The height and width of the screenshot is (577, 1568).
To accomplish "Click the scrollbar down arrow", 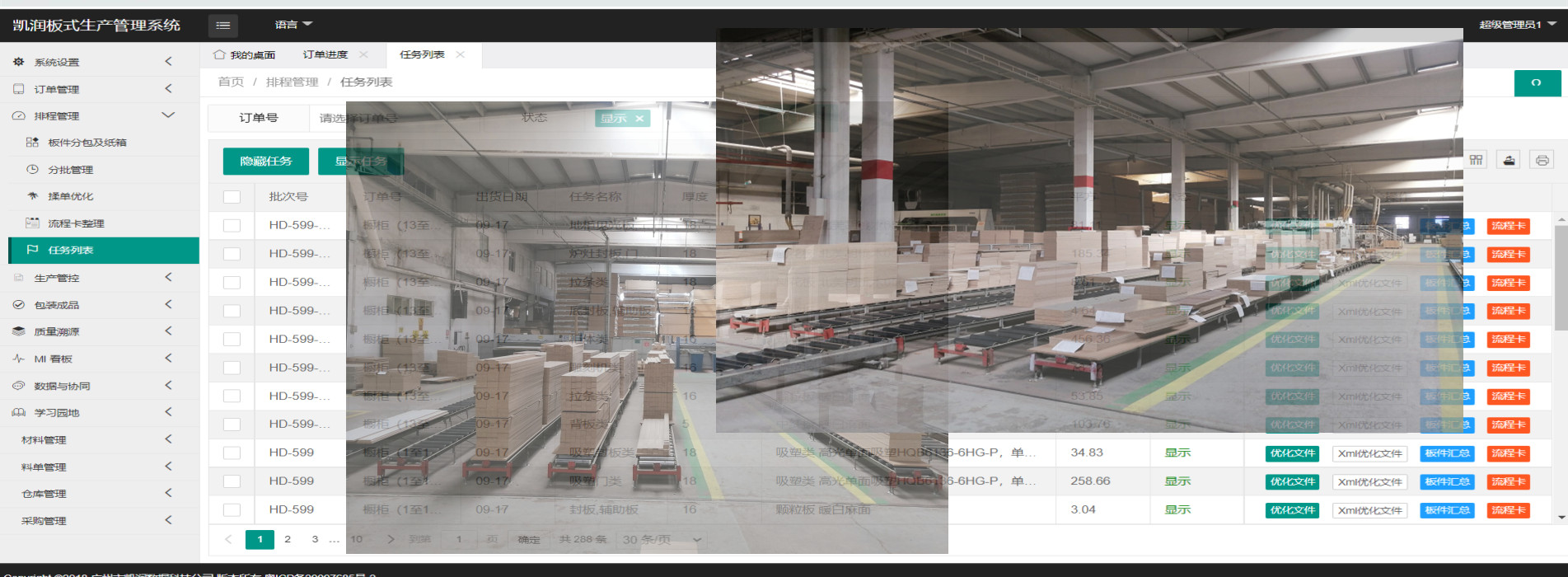I will point(1561,518).
